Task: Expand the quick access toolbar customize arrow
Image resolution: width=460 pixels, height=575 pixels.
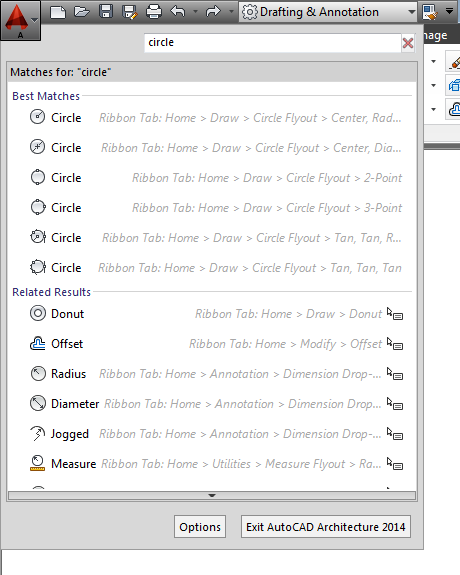Action: coord(449,12)
